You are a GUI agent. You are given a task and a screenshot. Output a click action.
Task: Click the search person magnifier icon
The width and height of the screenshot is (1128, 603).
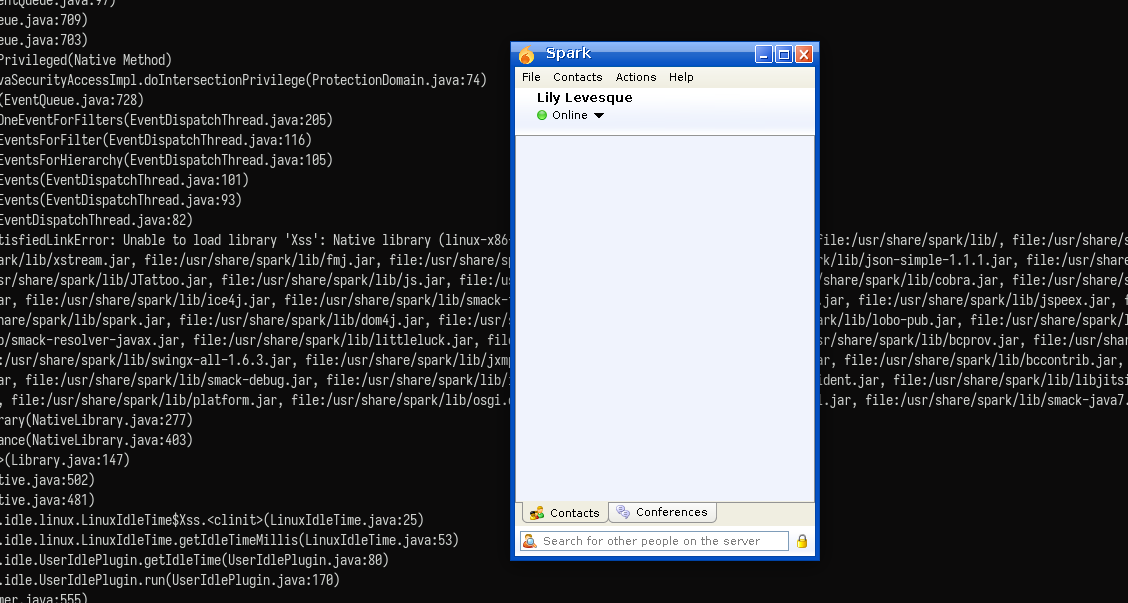529,541
